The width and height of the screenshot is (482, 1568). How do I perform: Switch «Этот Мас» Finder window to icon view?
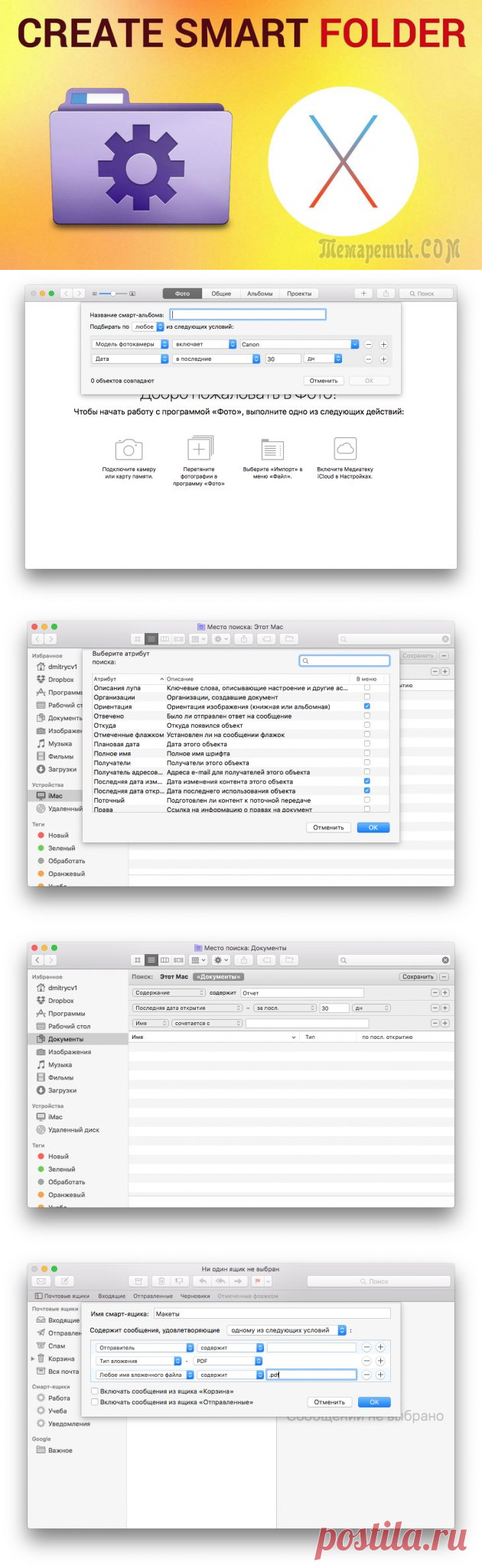(x=138, y=639)
